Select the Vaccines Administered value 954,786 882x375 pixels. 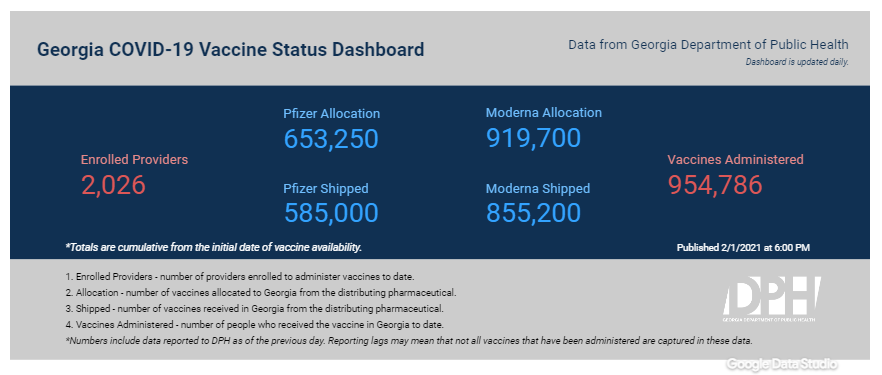[x=715, y=185]
